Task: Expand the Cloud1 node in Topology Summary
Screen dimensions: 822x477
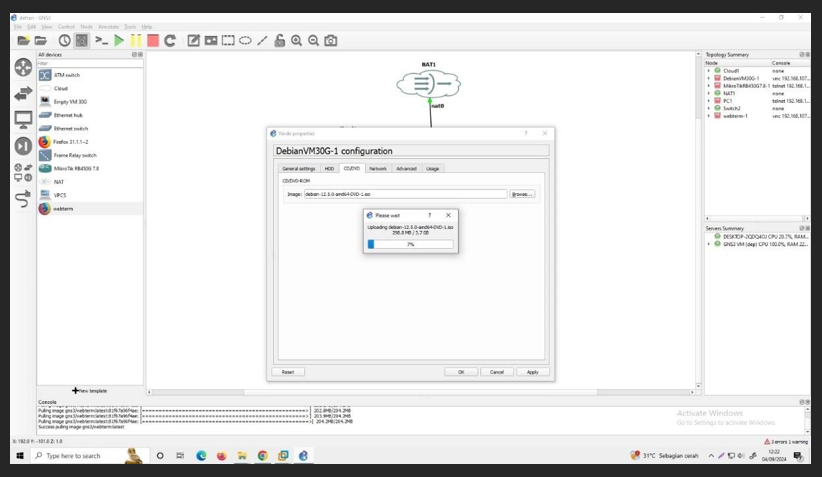Action: (x=709, y=71)
